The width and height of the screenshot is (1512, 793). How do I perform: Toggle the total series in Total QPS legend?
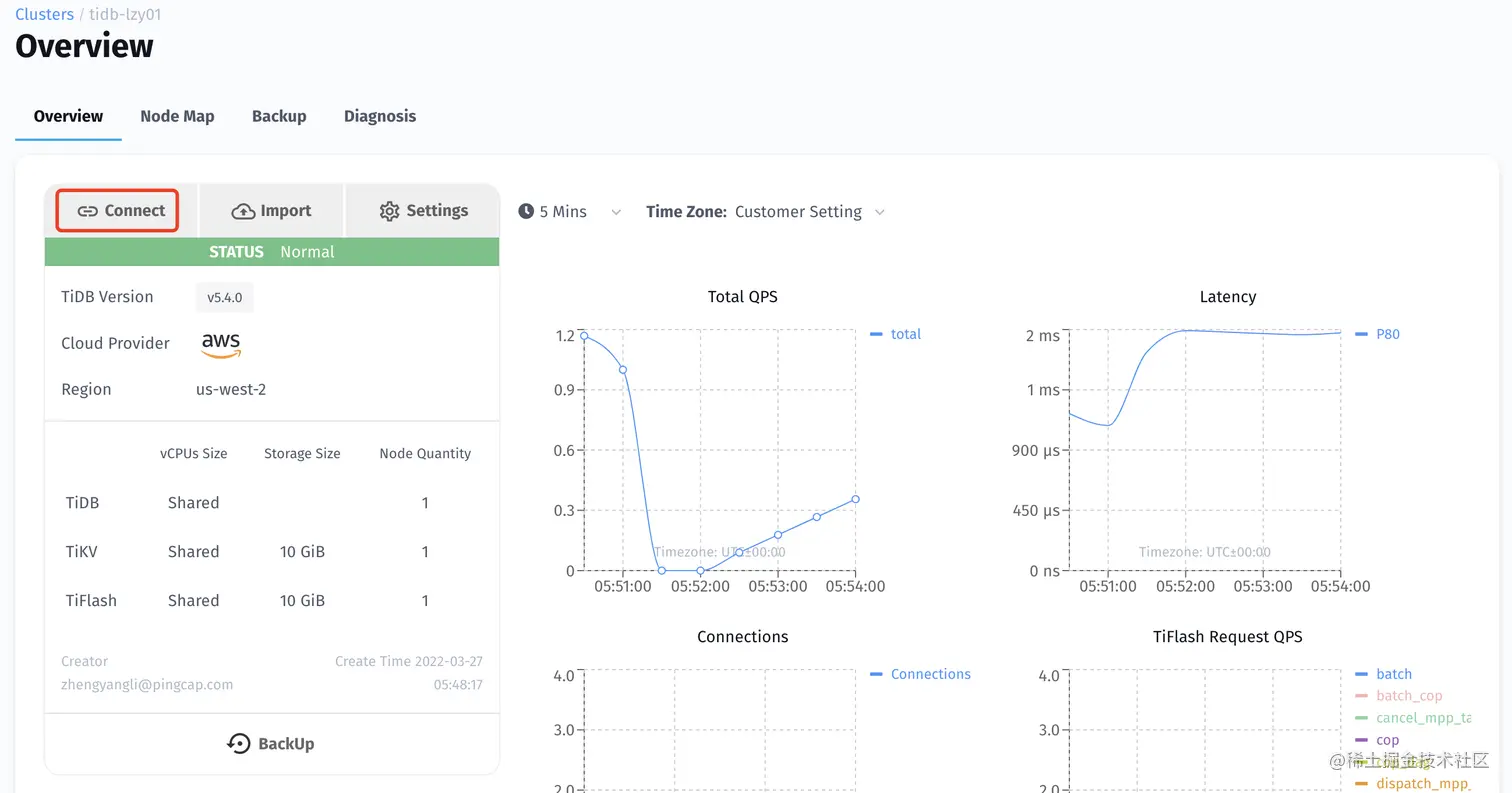[896, 334]
